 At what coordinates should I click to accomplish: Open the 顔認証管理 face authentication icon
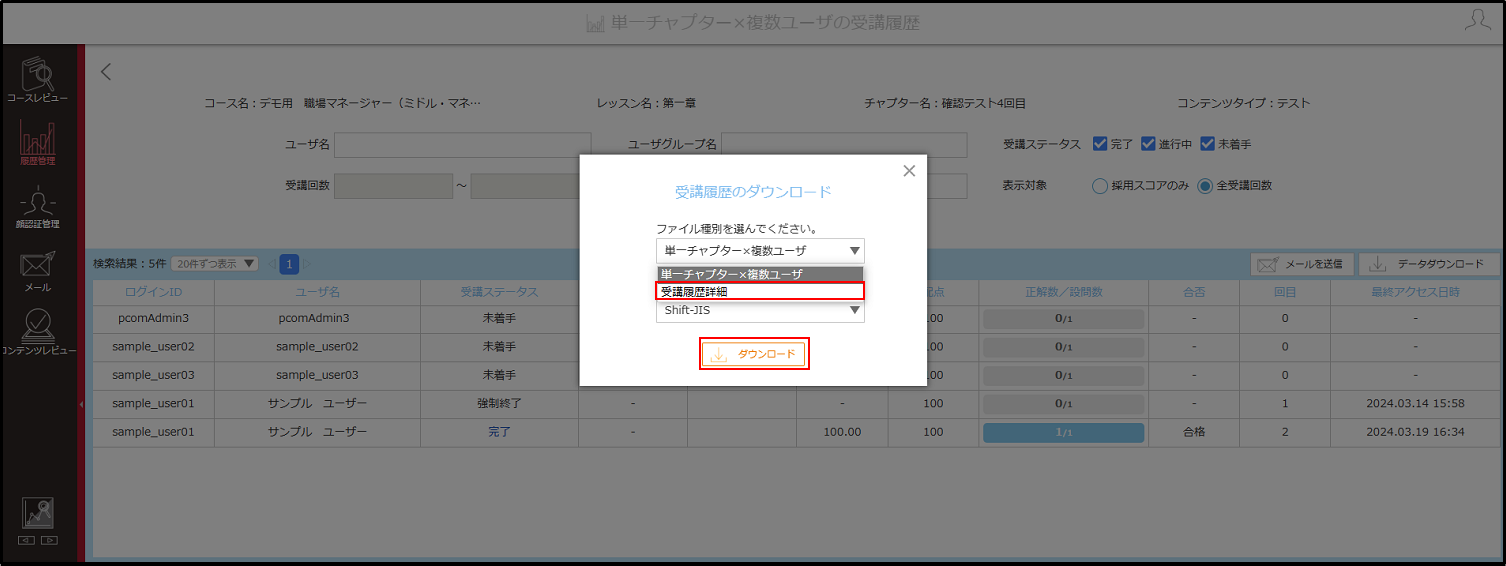pos(38,208)
